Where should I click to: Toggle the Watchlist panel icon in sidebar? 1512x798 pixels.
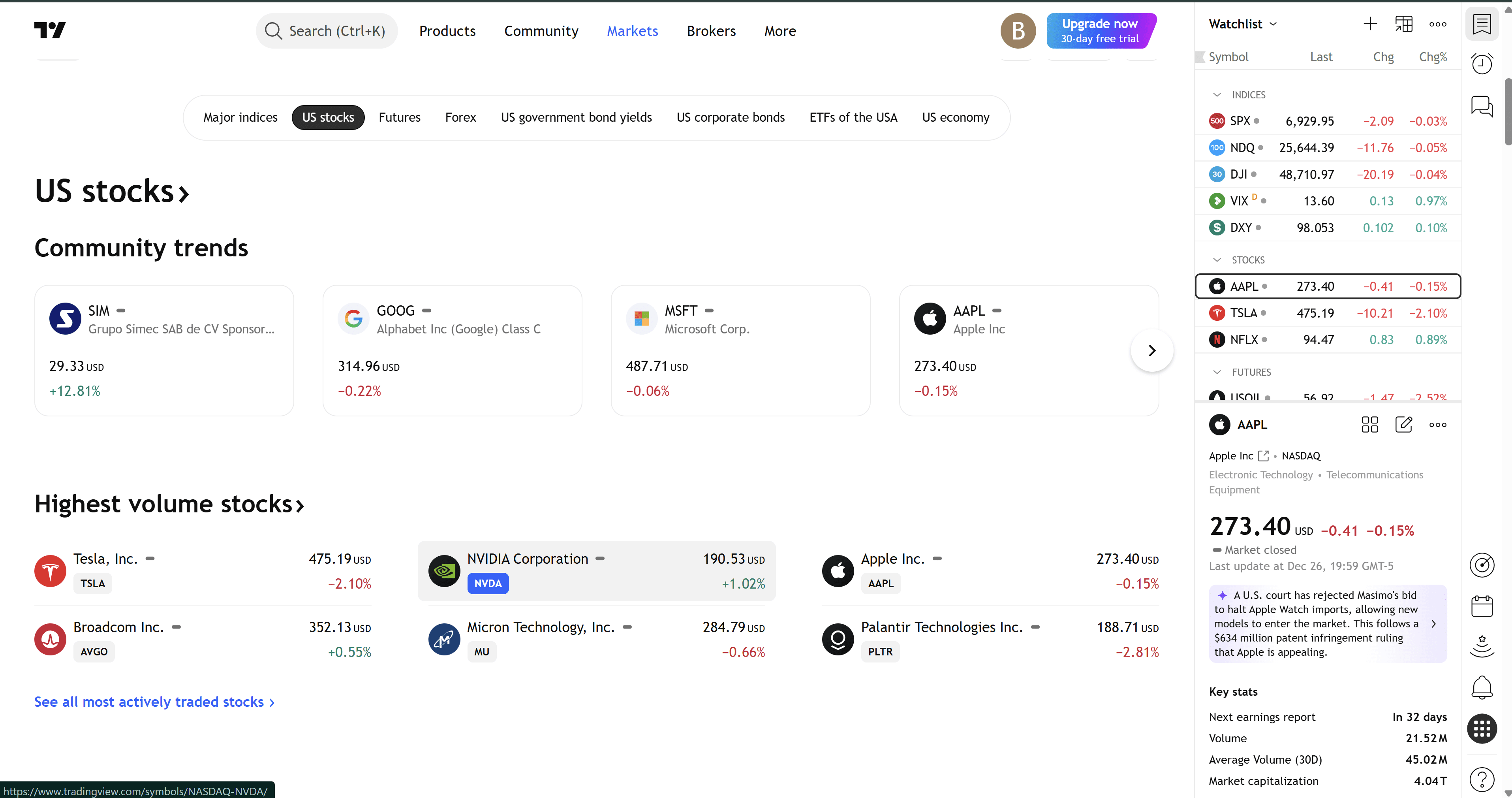click(1482, 24)
